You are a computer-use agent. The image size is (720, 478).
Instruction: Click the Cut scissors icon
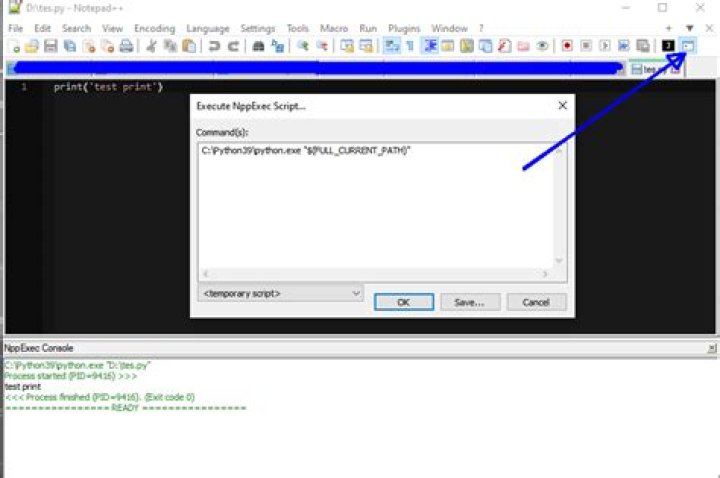click(x=151, y=46)
